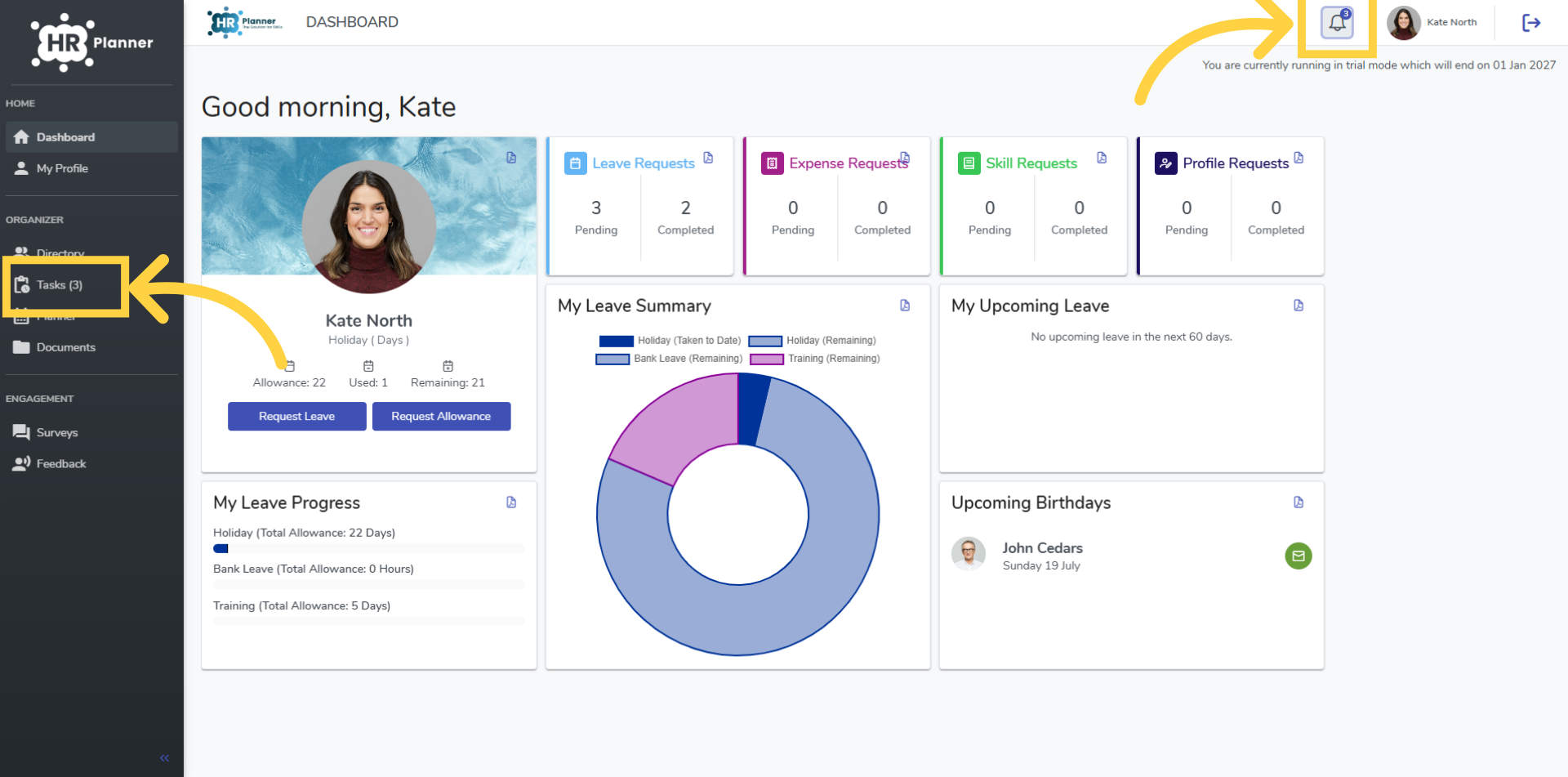Open Documents in the sidebar
1568x777 pixels.
tap(91, 347)
